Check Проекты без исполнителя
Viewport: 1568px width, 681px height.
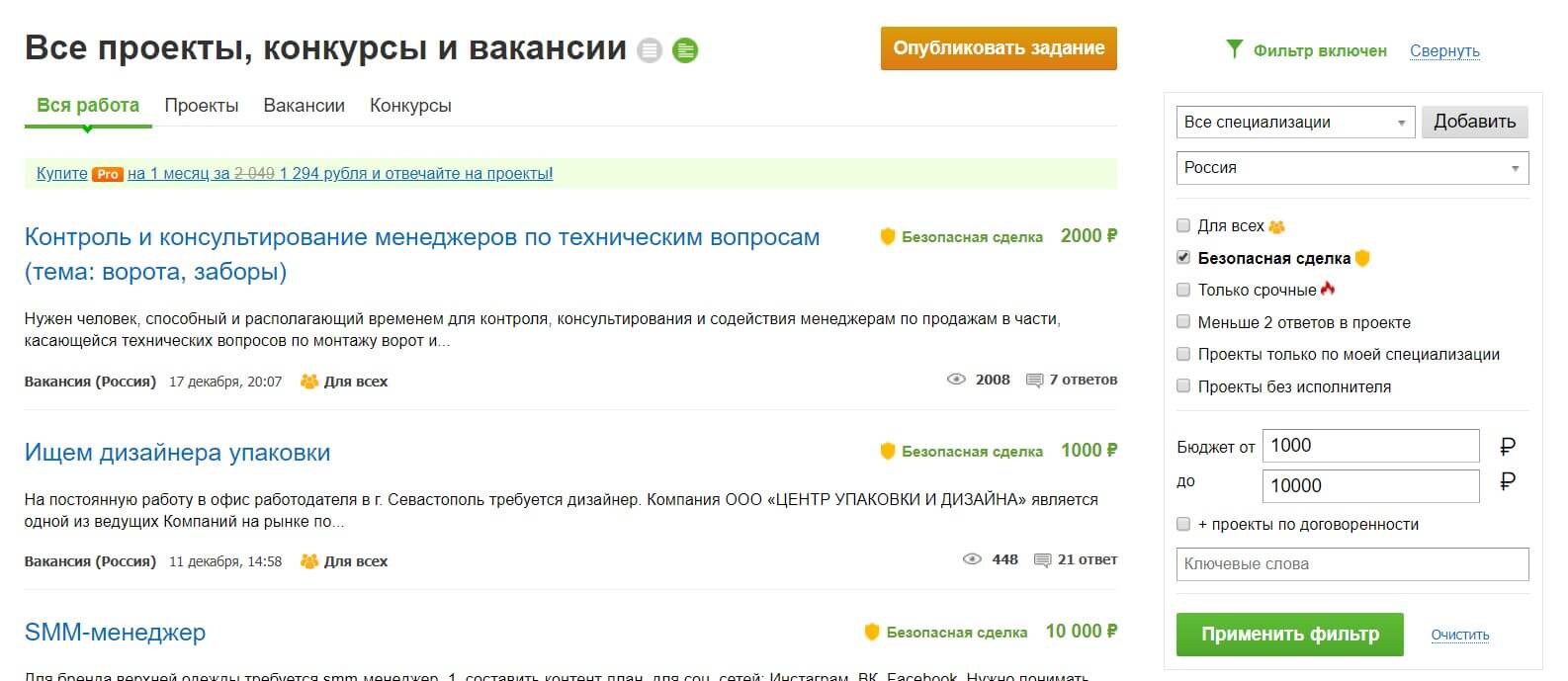point(1183,385)
